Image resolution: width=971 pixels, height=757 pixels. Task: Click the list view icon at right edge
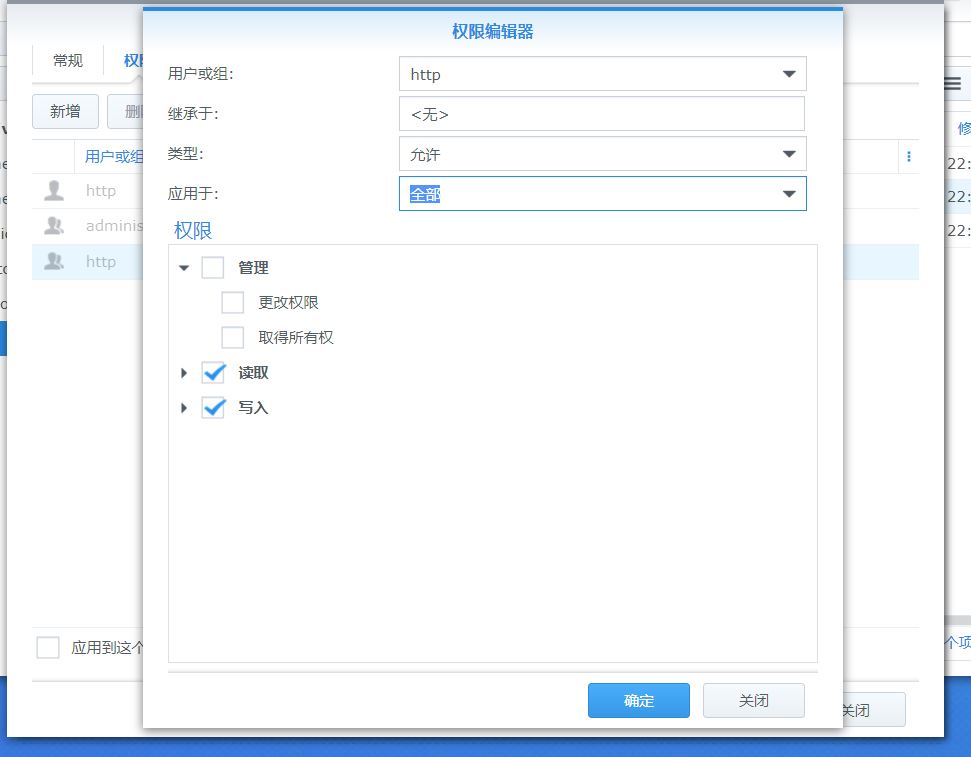click(952, 85)
